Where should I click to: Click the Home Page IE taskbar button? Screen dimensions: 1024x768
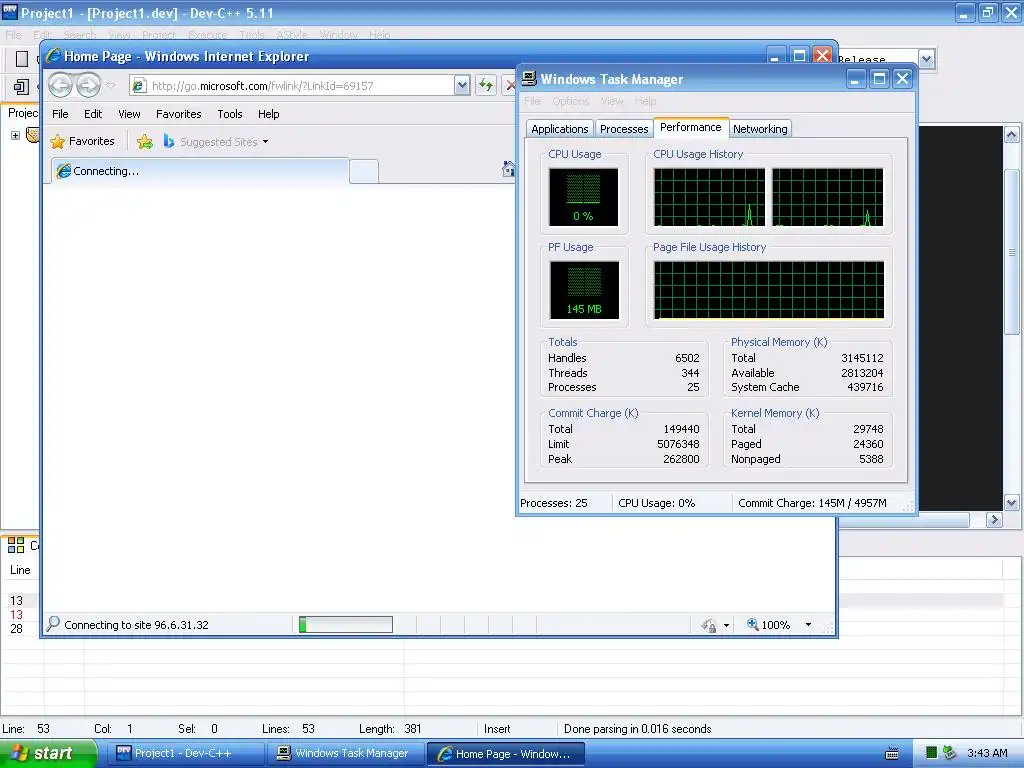[505, 754]
